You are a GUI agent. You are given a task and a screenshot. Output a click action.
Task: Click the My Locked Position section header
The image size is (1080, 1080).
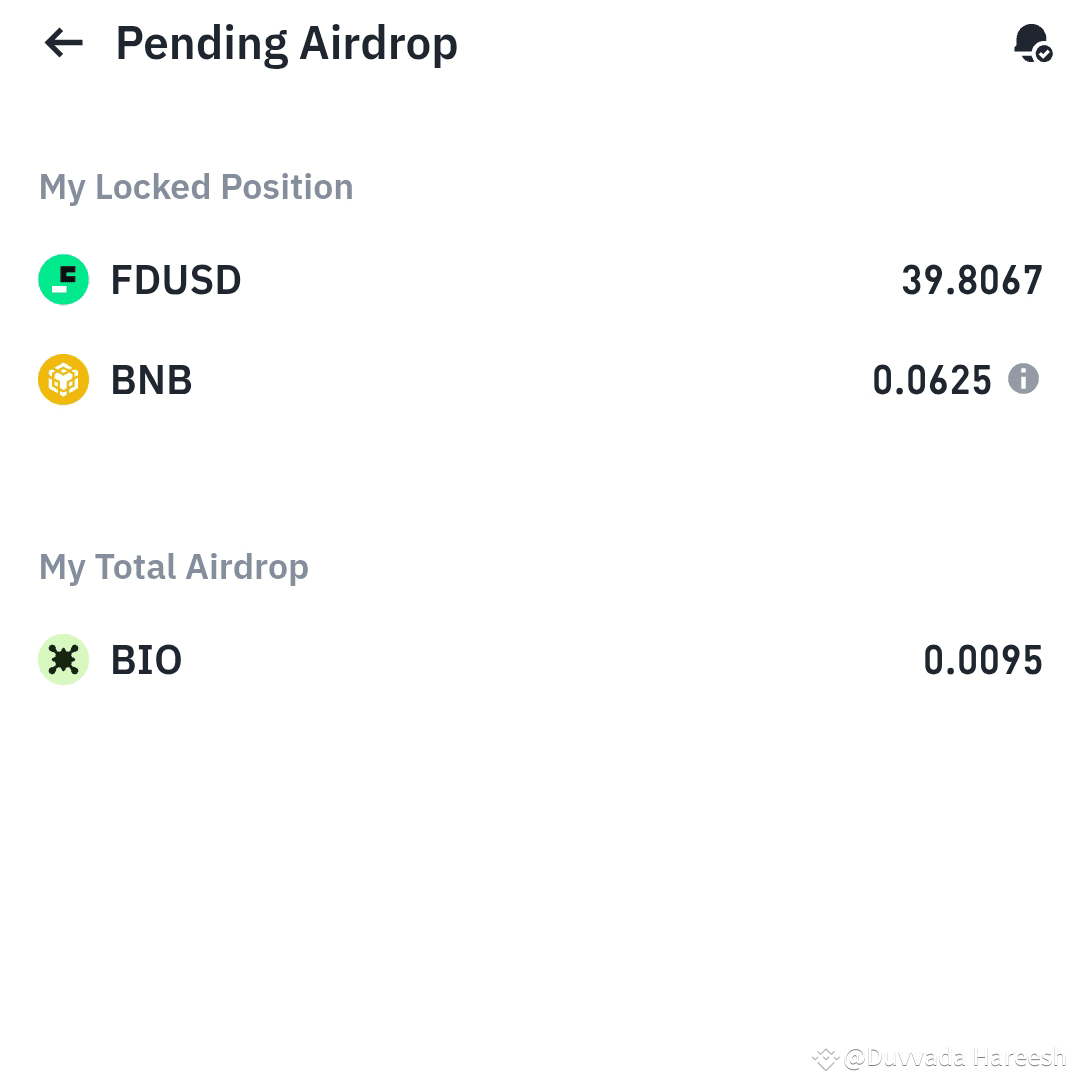pyautogui.click(x=196, y=187)
